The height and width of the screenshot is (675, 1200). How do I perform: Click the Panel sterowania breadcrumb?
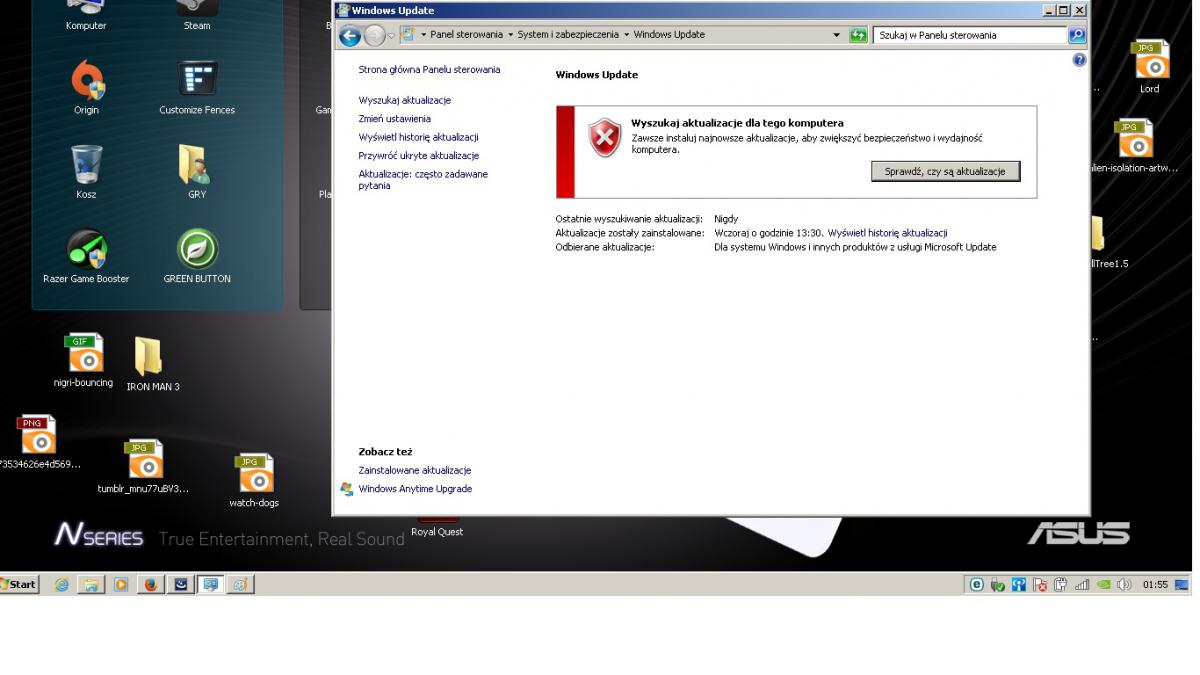click(x=467, y=35)
